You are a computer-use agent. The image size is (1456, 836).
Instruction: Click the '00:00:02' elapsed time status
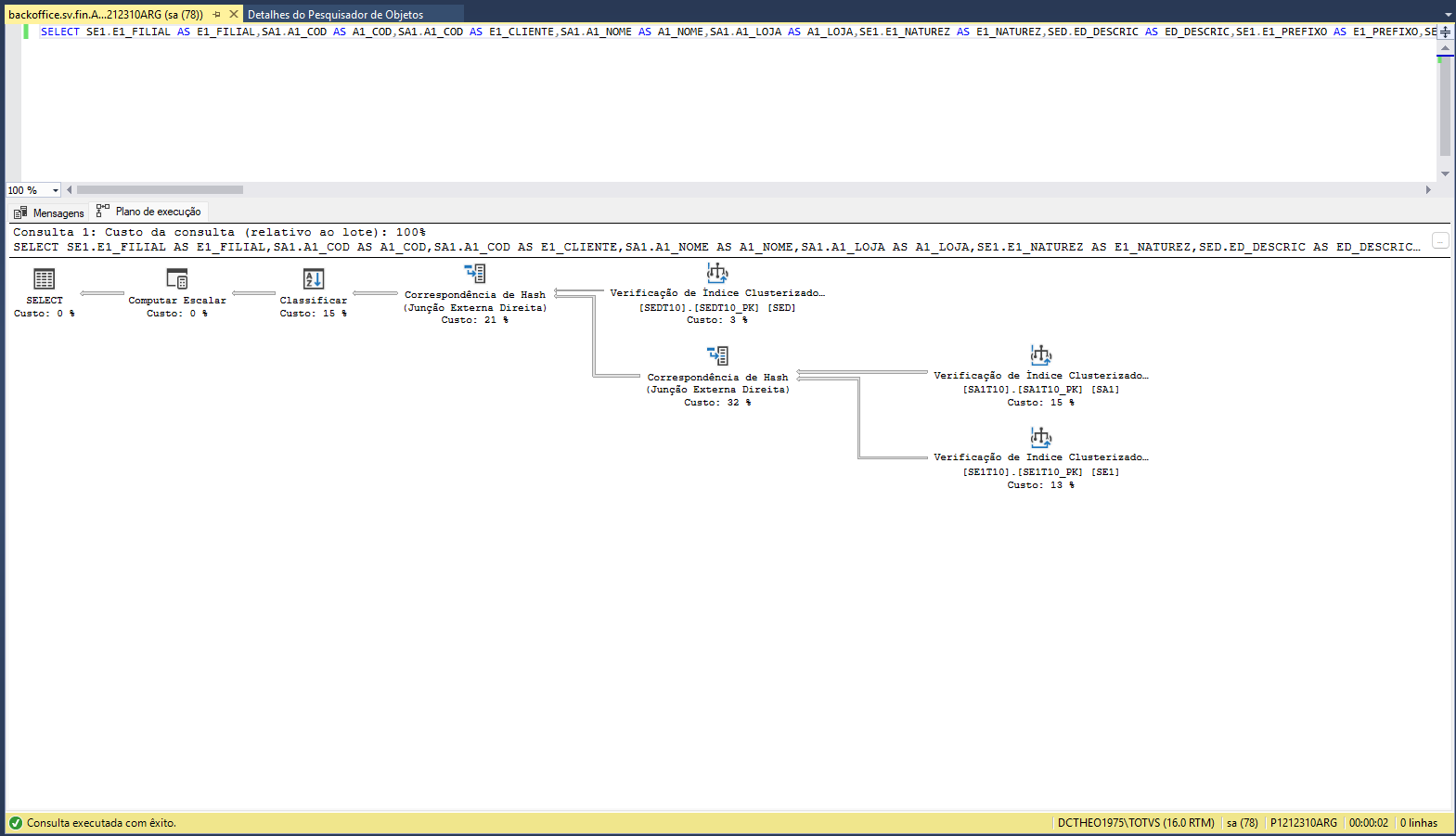1369,822
